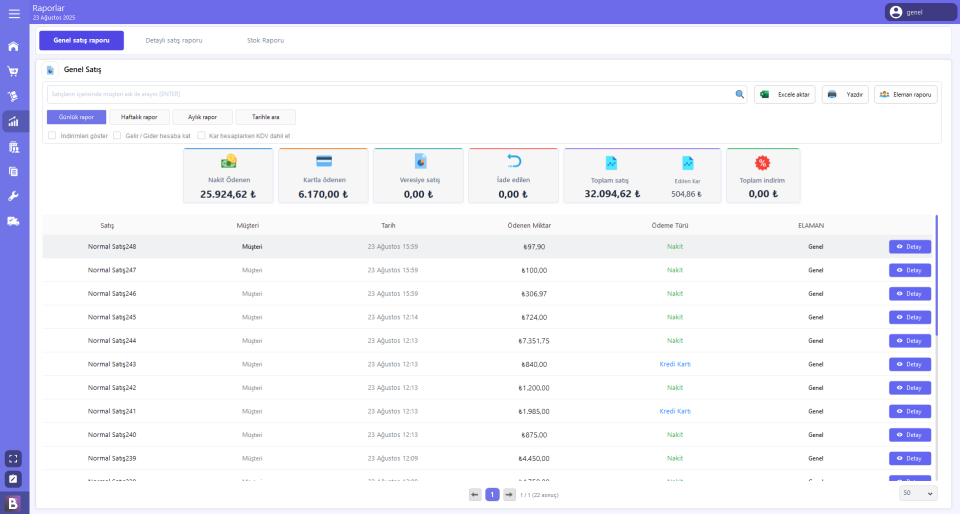Enable the İndirimleri göster checkbox

point(52,135)
